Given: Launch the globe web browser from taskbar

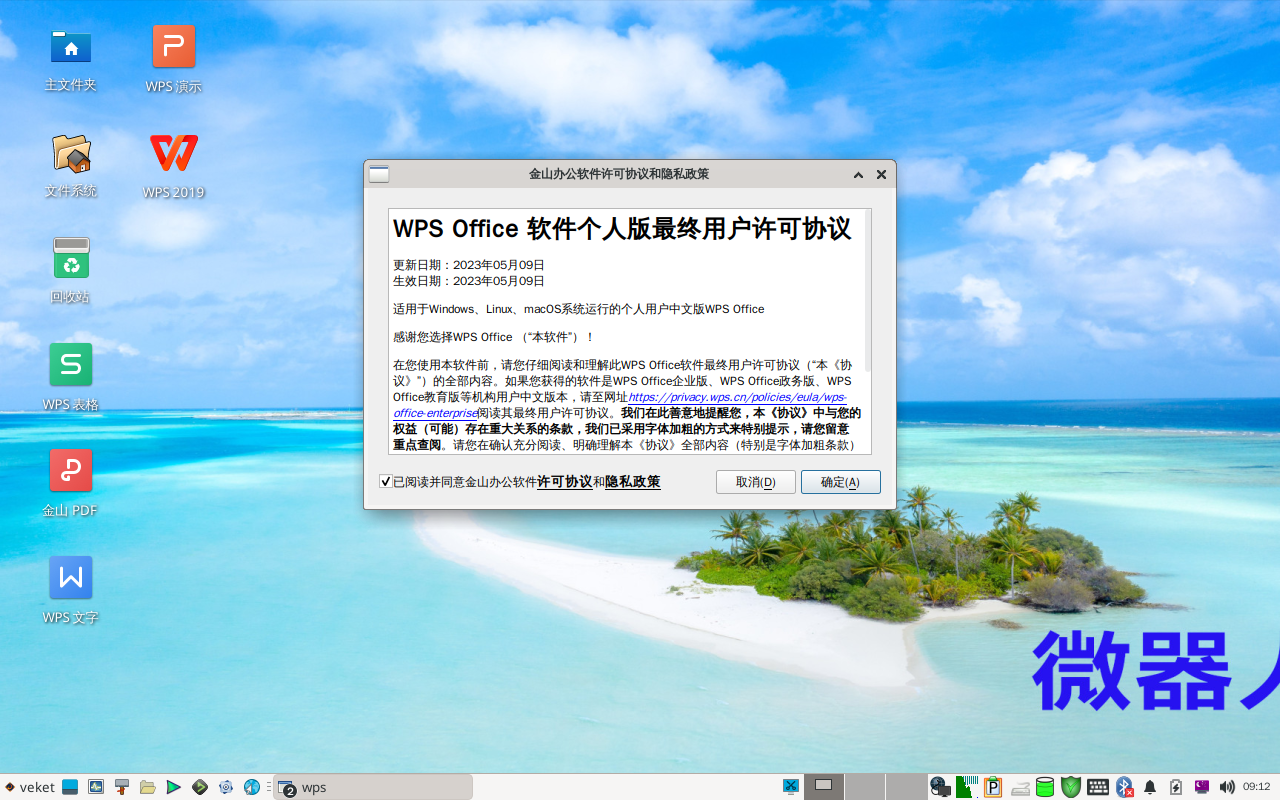Looking at the screenshot, I should (252, 787).
